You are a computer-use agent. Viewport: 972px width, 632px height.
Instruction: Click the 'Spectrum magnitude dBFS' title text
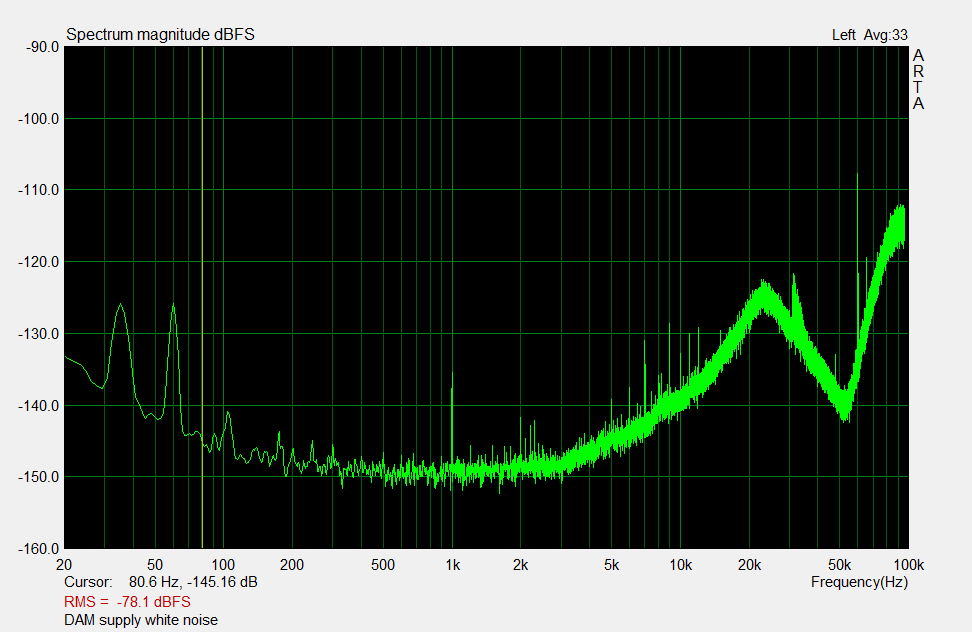pos(161,35)
